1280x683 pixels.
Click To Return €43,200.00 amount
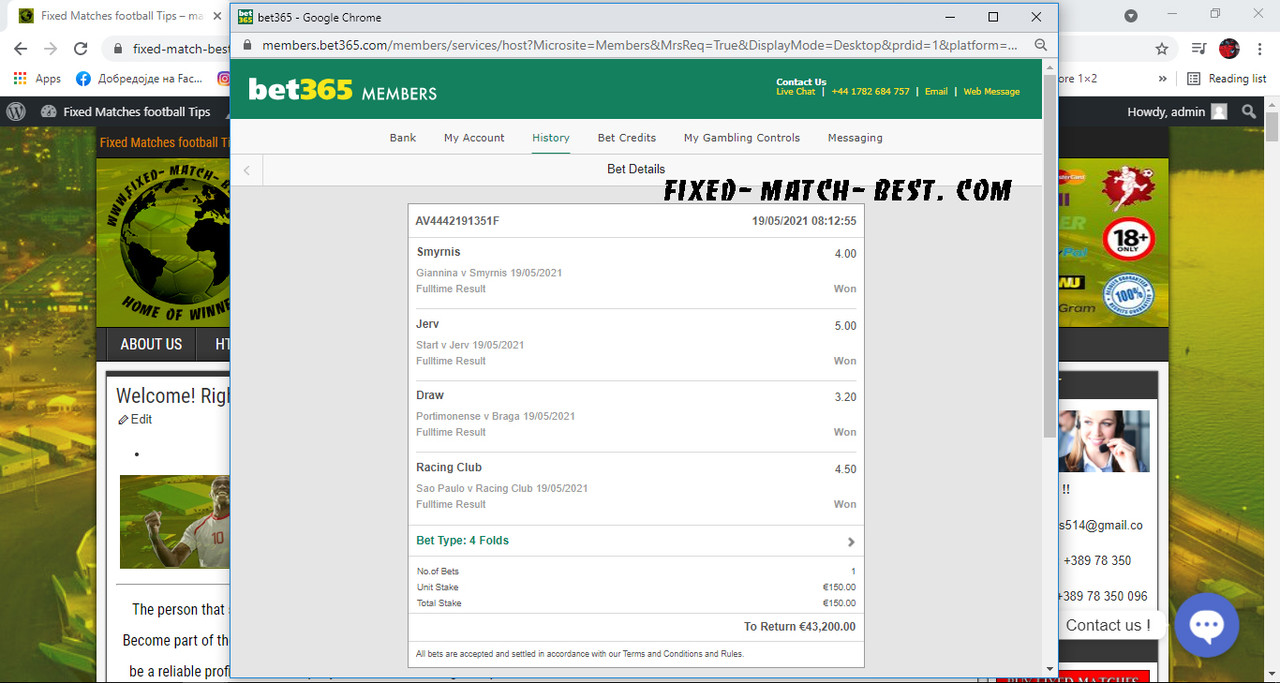[x=800, y=627]
